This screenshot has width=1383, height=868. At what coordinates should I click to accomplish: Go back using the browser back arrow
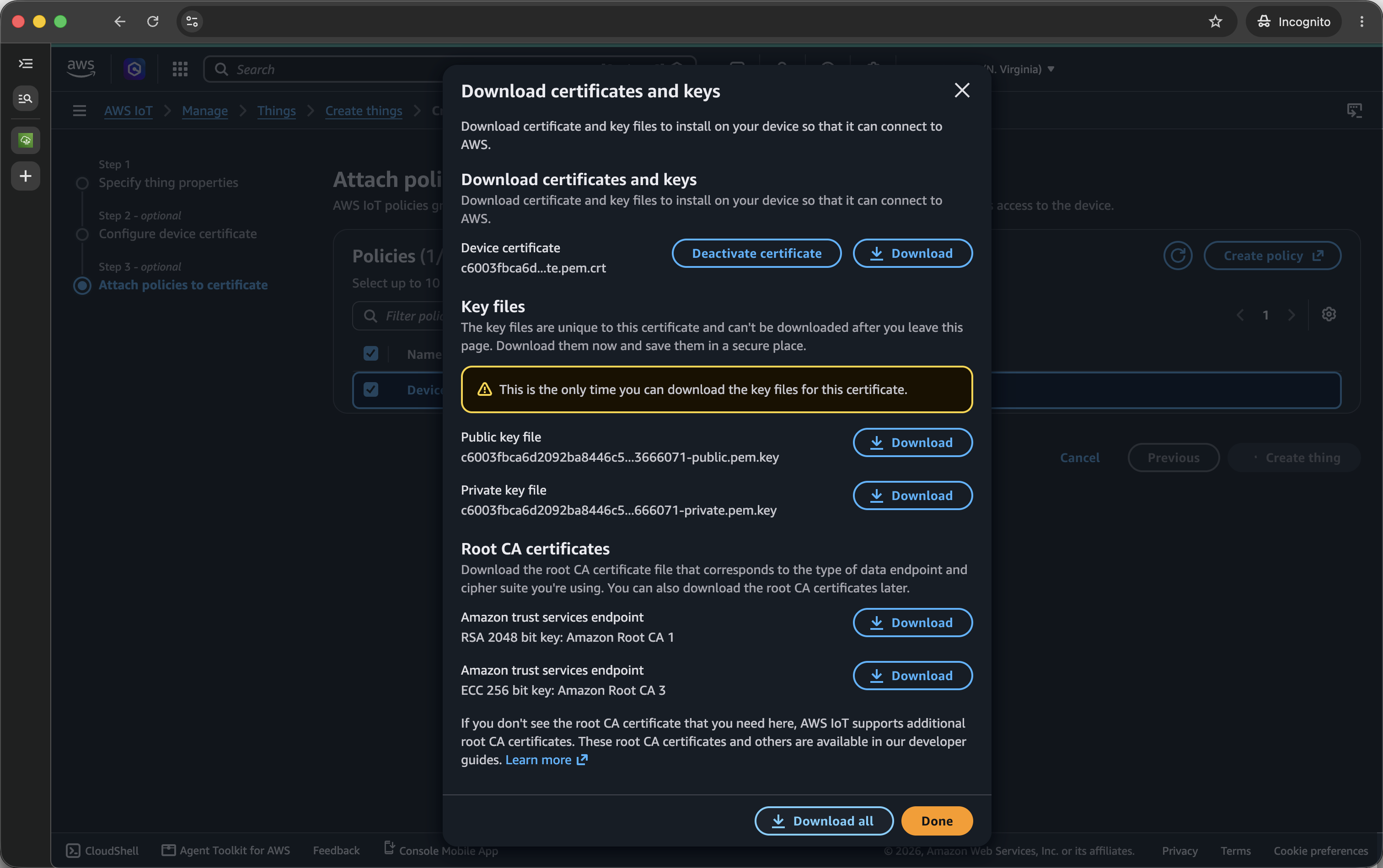pyautogui.click(x=119, y=21)
